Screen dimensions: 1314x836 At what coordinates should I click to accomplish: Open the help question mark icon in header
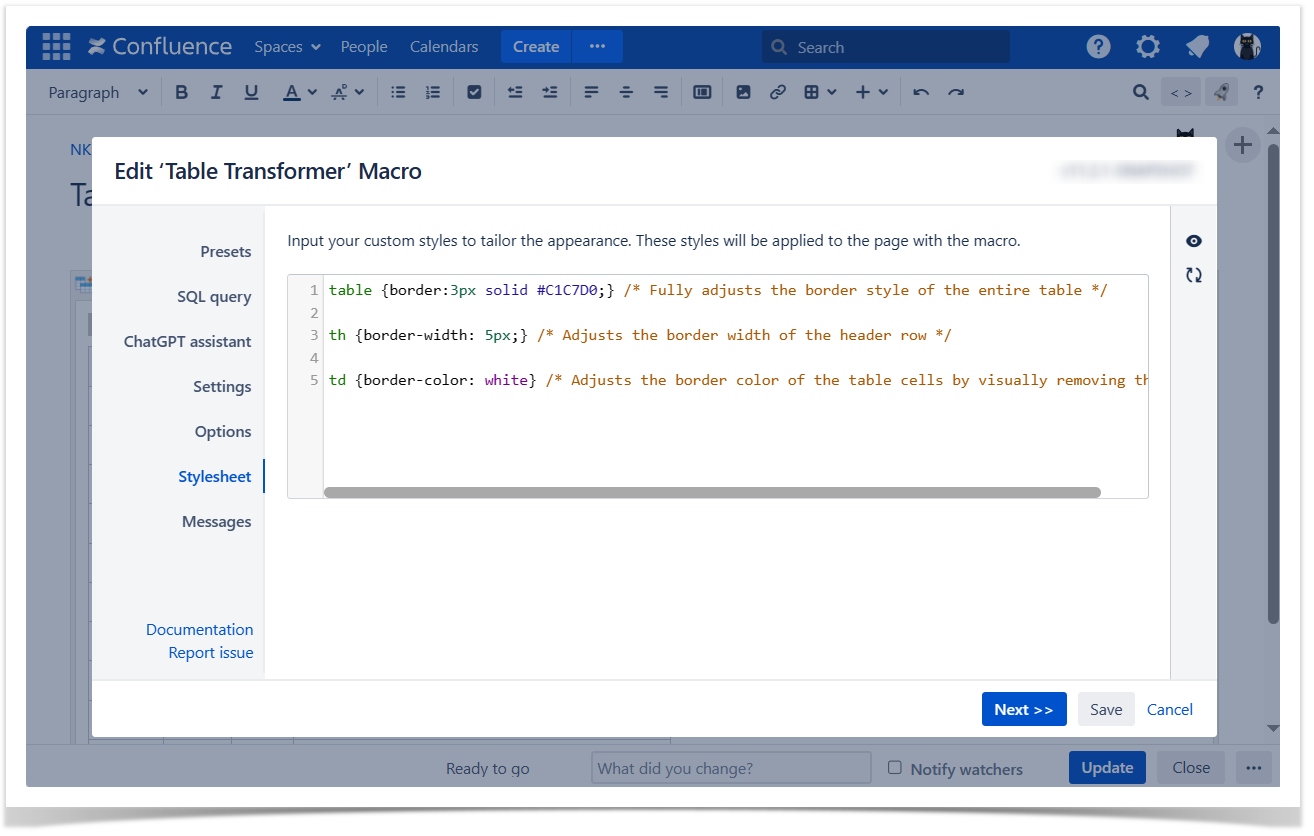click(1098, 47)
